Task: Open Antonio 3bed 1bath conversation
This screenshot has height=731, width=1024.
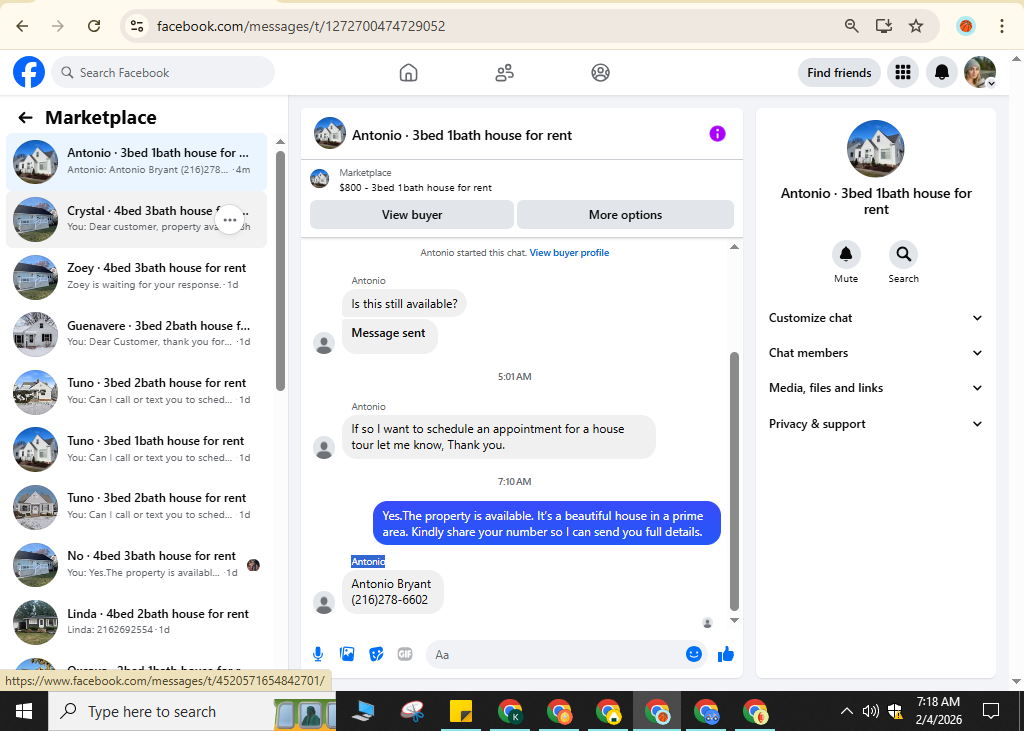Action: (136, 161)
